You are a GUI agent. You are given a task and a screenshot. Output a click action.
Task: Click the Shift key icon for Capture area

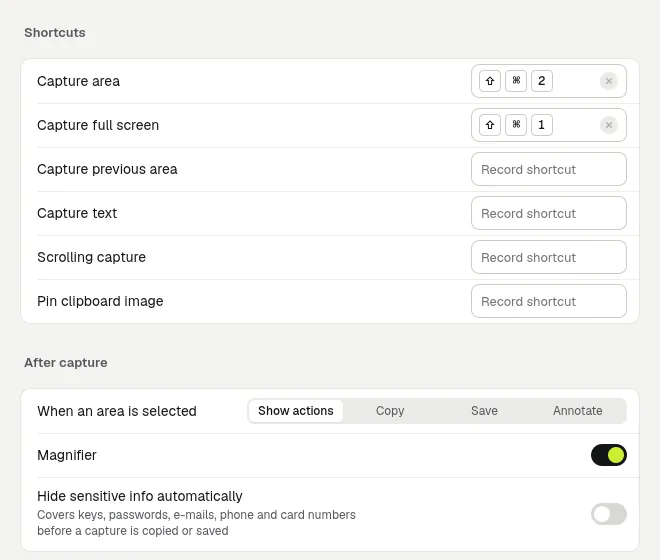pyautogui.click(x=490, y=81)
